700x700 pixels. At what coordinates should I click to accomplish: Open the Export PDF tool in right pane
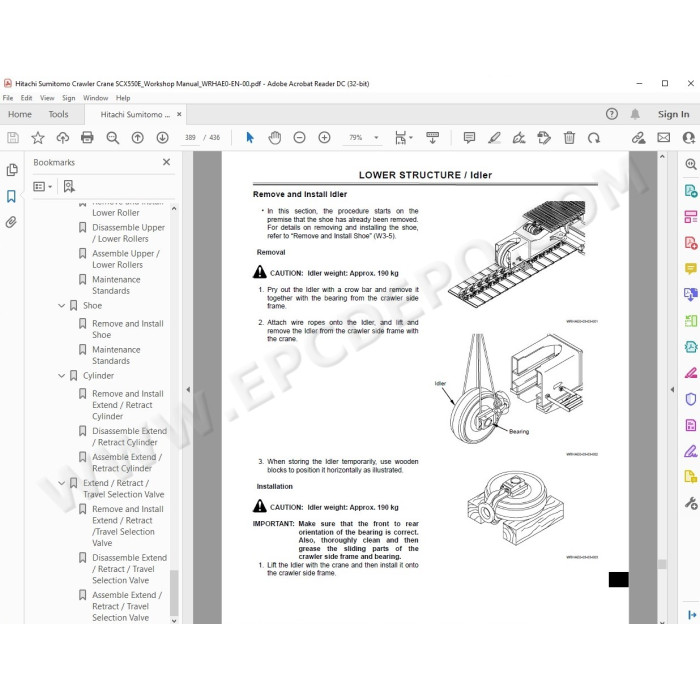[x=691, y=191]
